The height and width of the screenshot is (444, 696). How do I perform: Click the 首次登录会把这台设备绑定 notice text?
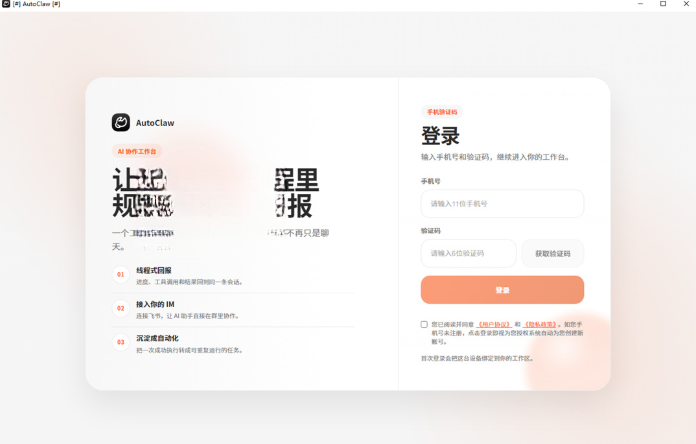coord(477,358)
